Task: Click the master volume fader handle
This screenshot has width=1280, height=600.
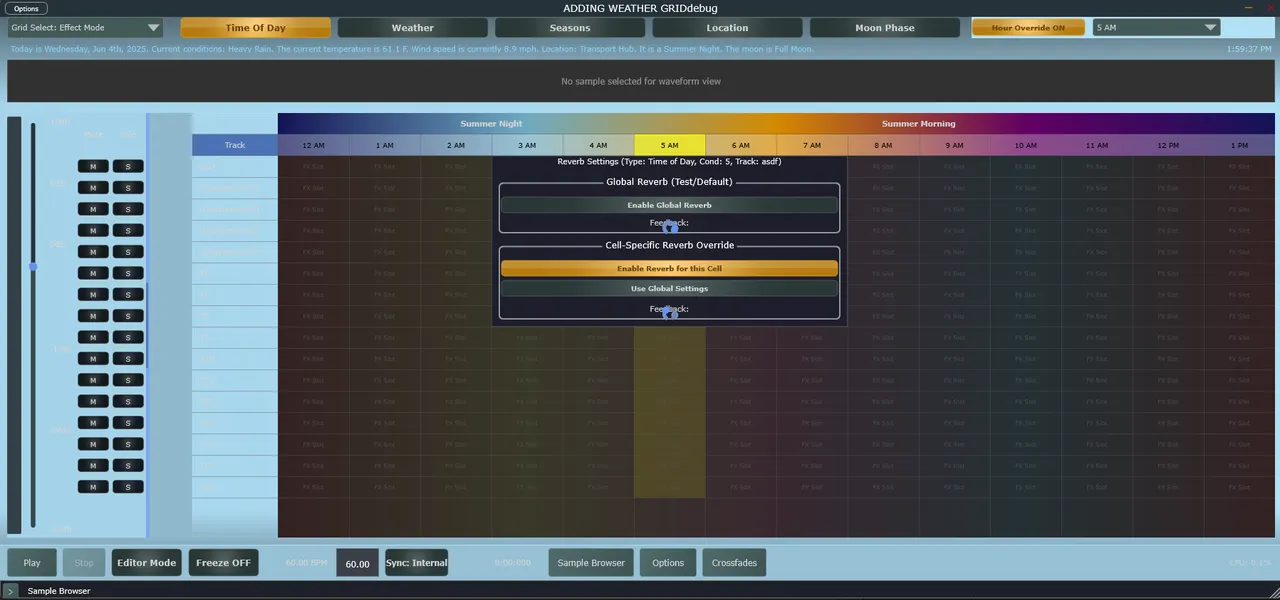Action: click(x=33, y=267)
